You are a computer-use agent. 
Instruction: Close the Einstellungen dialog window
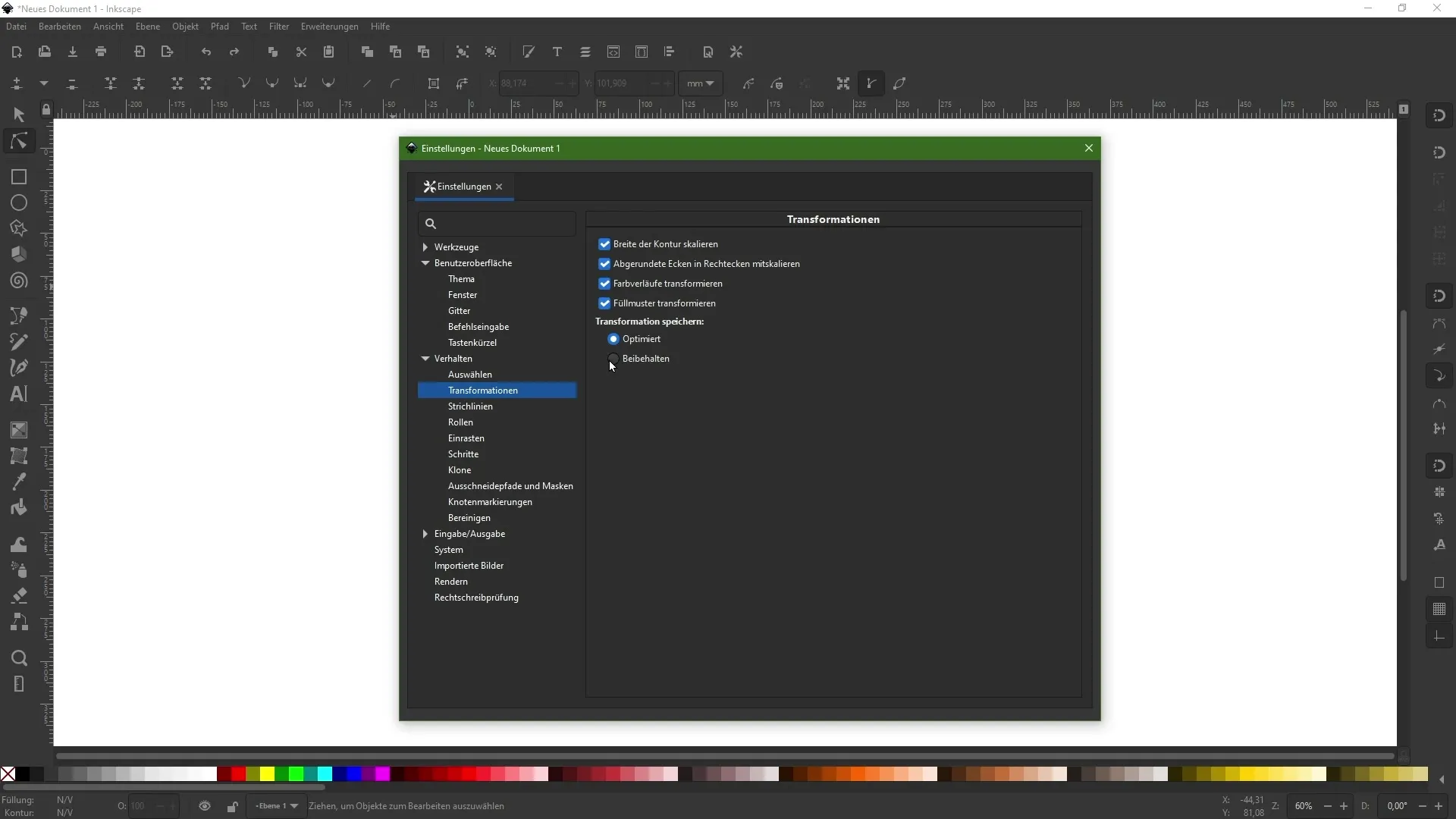[x=1089, y=148]
